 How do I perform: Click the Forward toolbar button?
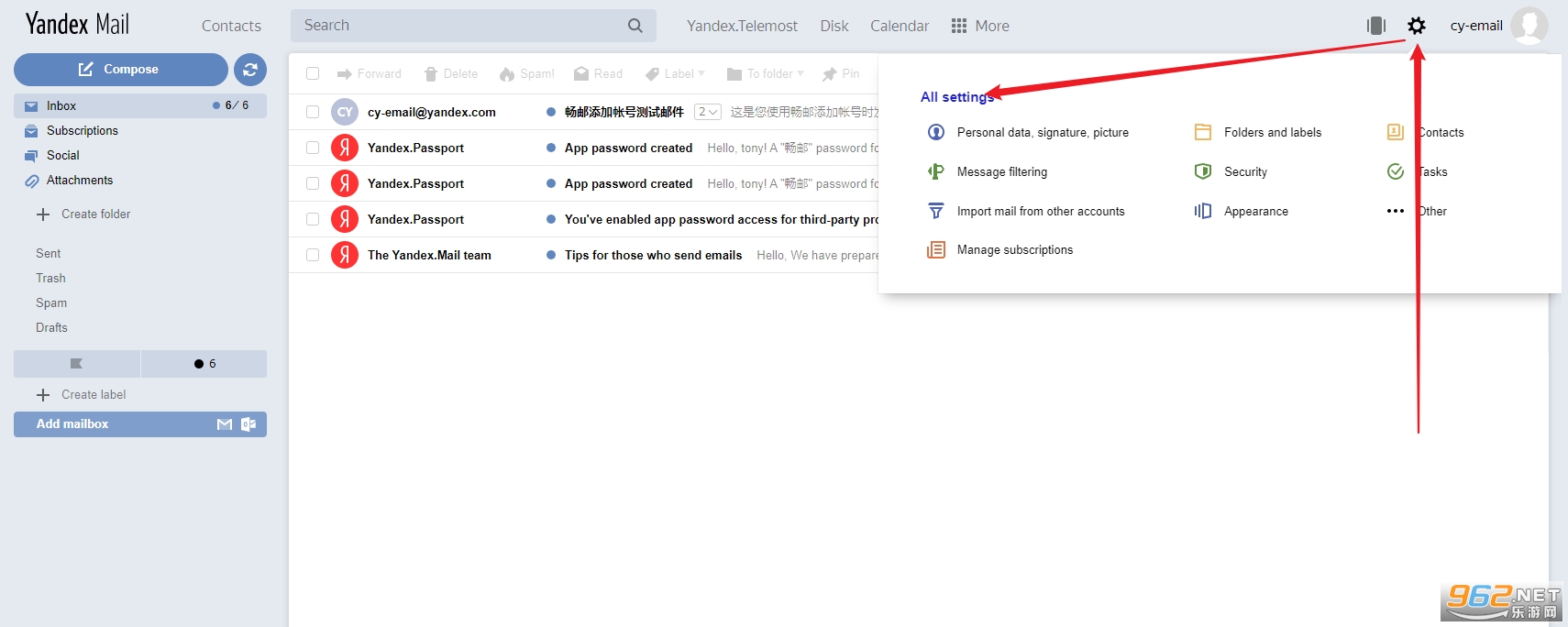click(x=369, y=73)
